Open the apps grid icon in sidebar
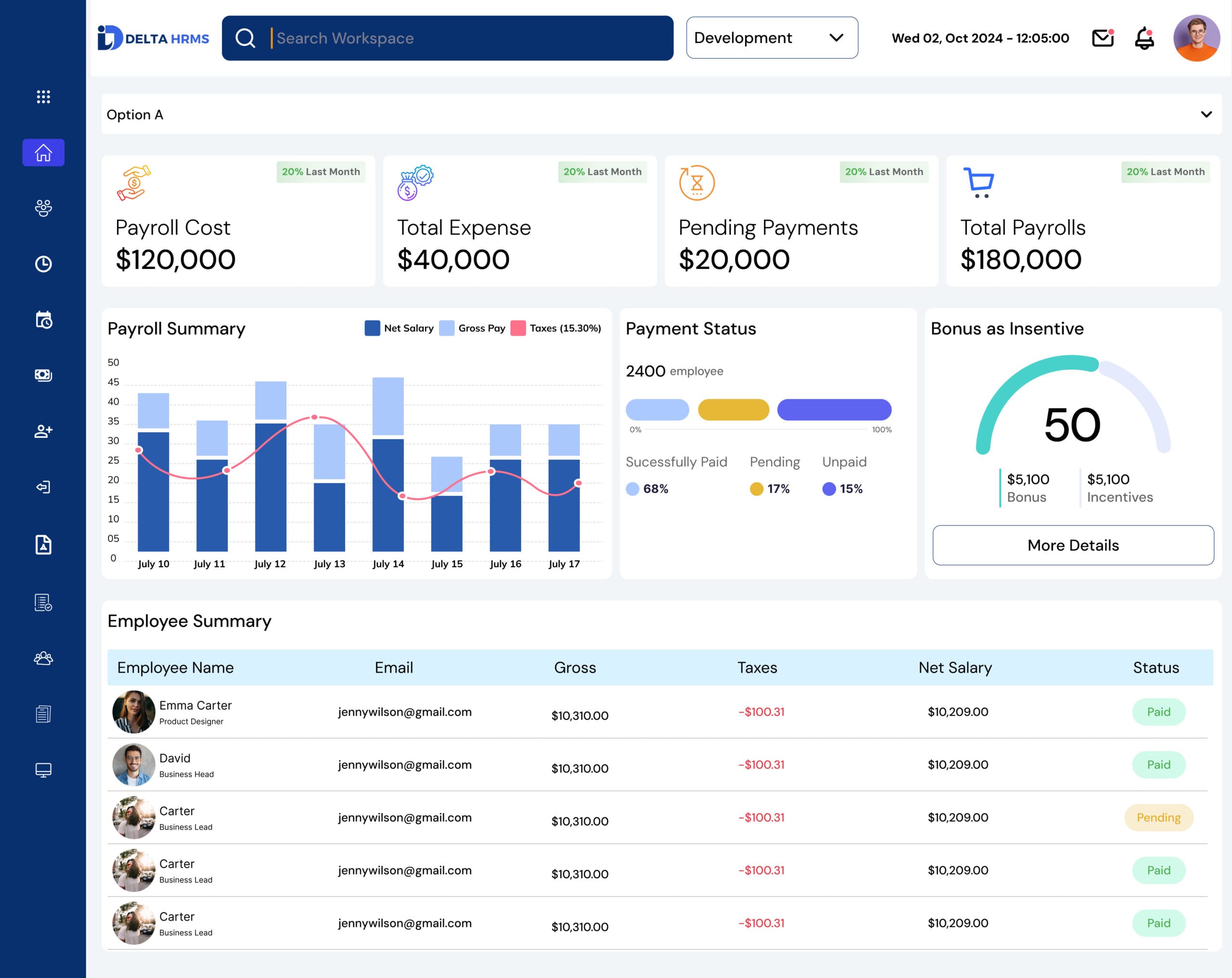This screenshot has width=1232, height=978. tap(43, 97)
